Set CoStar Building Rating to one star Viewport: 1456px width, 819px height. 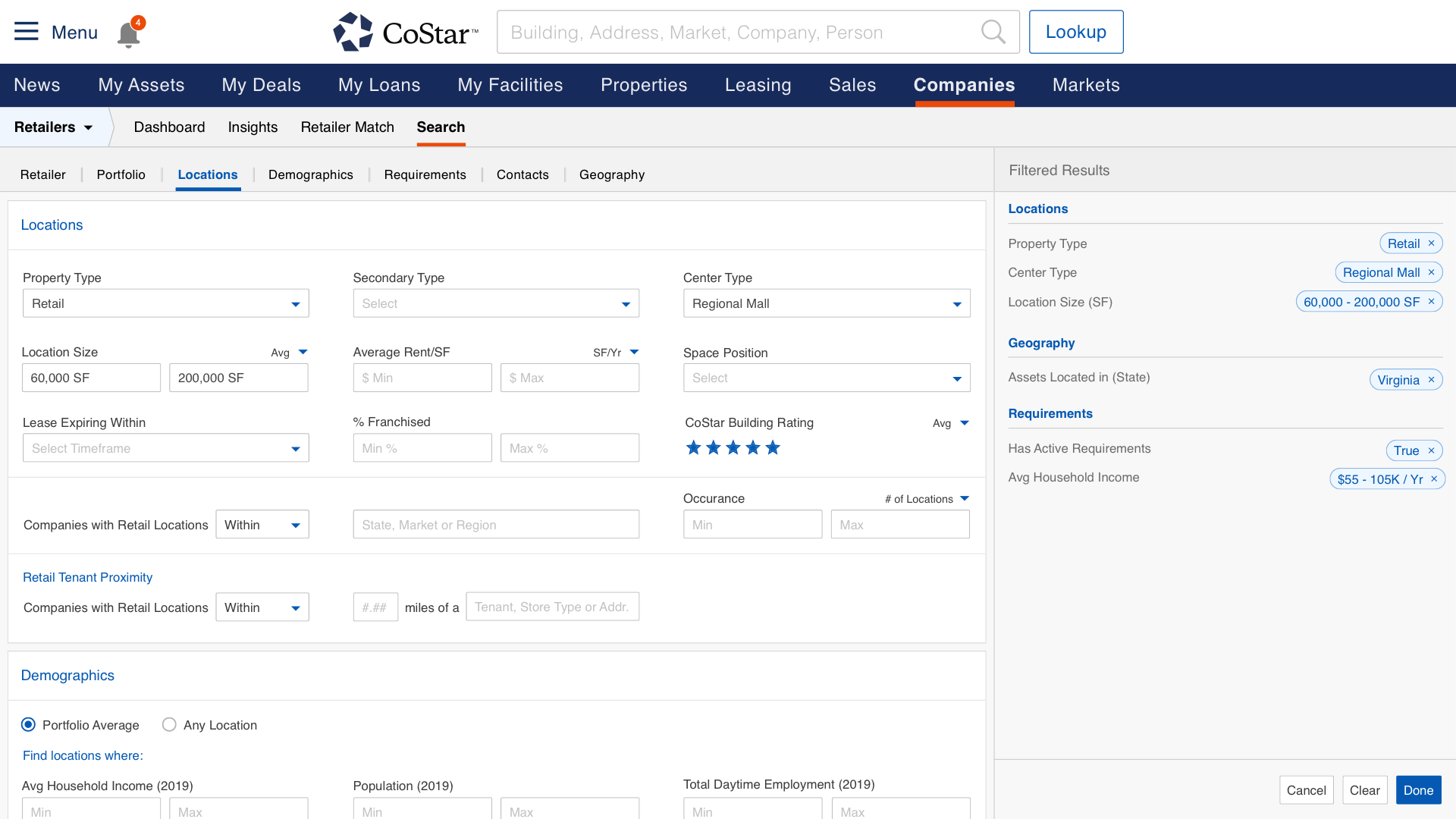(693, 447)
